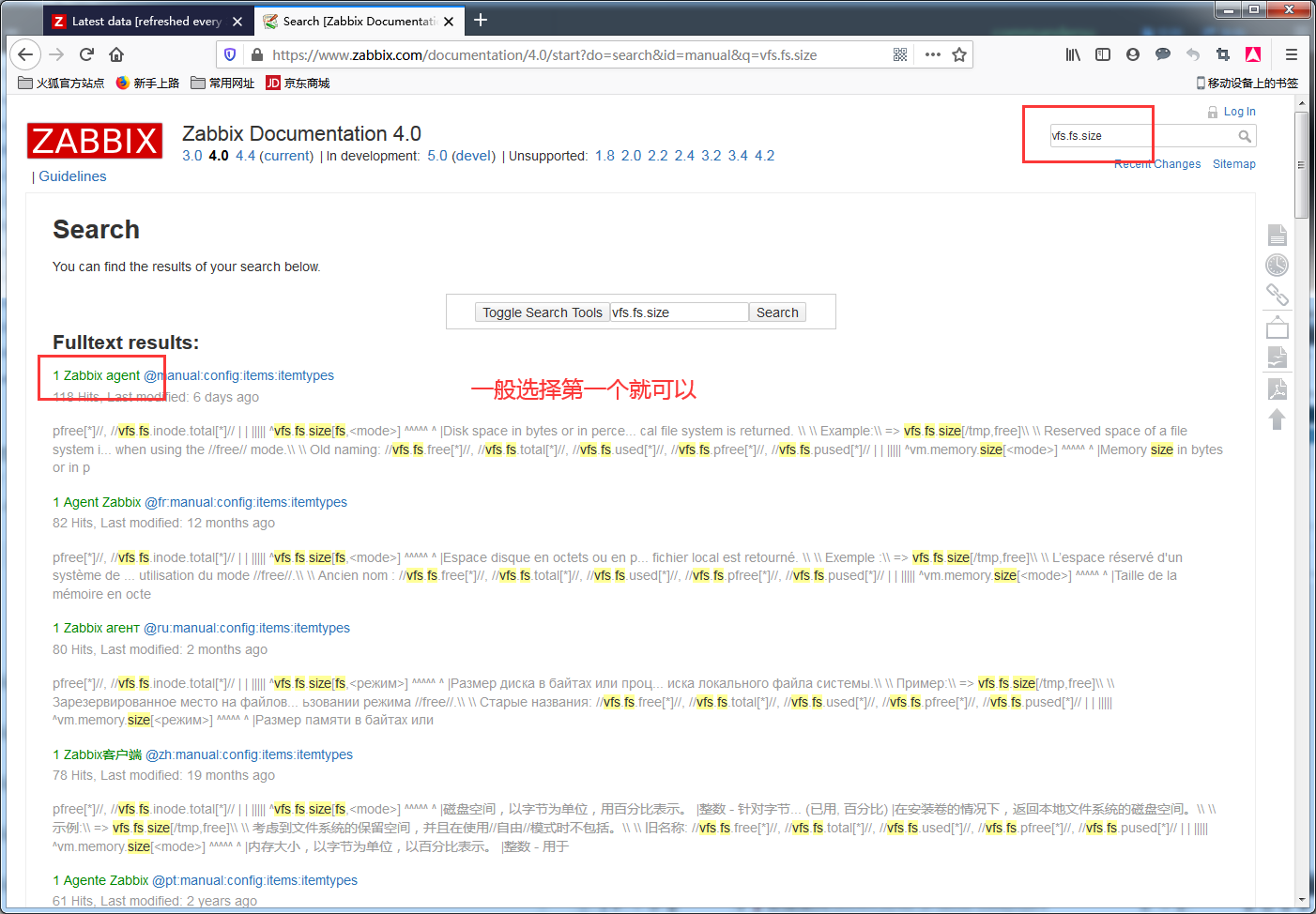Image resolution: width=1316 pixels, height=914 pixels.
Task: Switch documentation to version 5.0 (devel)
Action: pos(461,156)
